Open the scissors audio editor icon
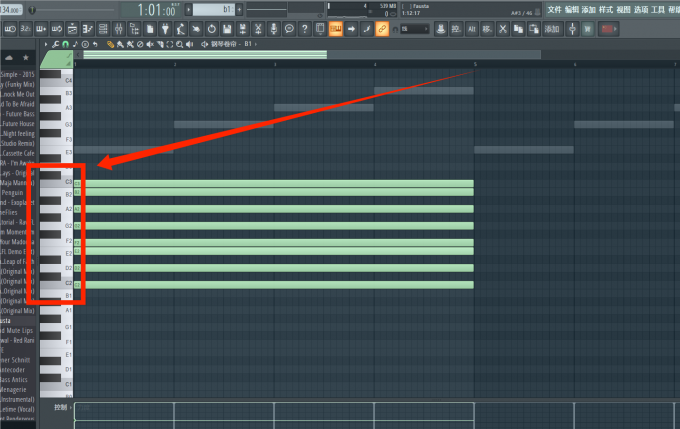 (258, 29)
